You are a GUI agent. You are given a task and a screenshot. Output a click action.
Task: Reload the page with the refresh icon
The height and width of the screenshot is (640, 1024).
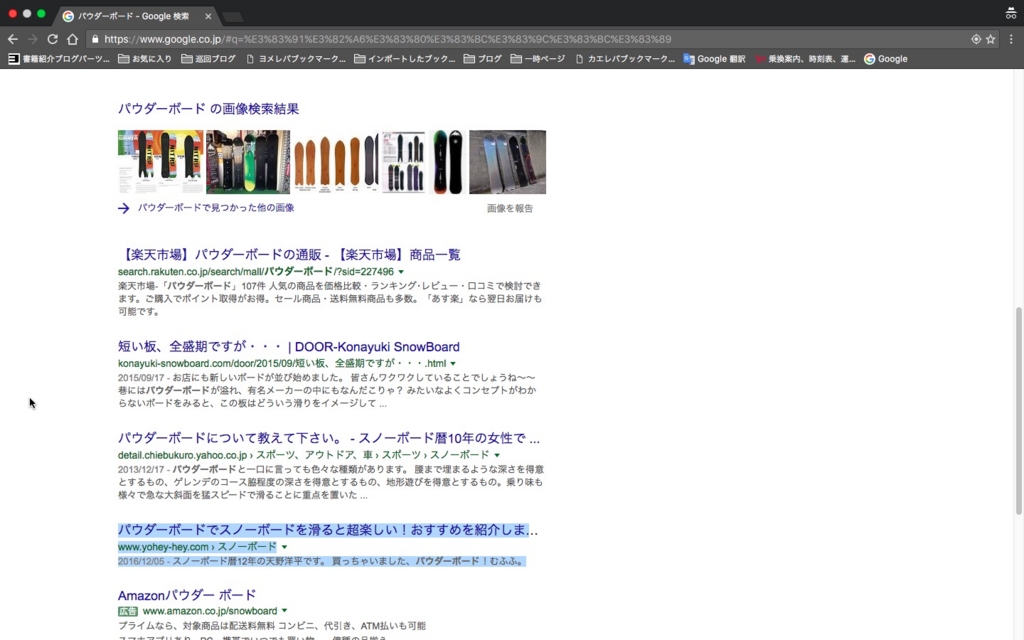click(52, 39)
